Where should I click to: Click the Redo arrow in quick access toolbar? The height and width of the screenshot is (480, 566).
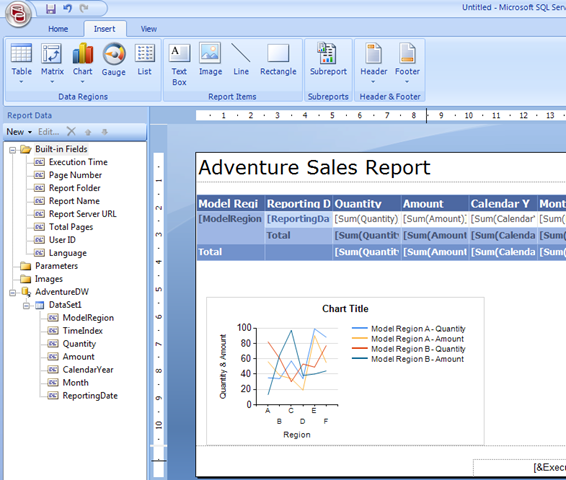[x=84, y=8]
